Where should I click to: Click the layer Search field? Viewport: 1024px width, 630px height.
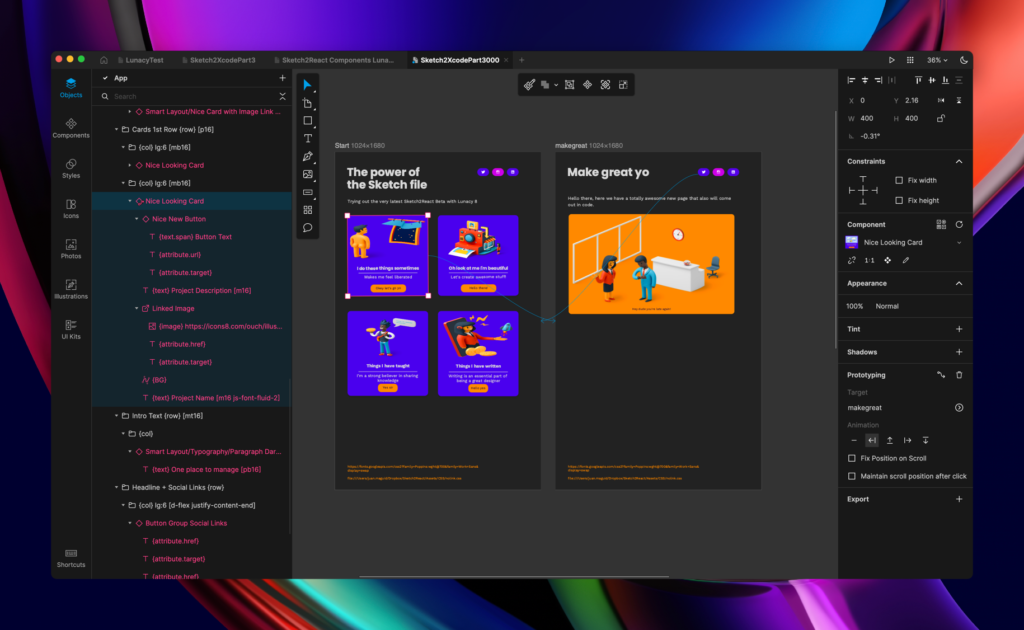point(193,97)
